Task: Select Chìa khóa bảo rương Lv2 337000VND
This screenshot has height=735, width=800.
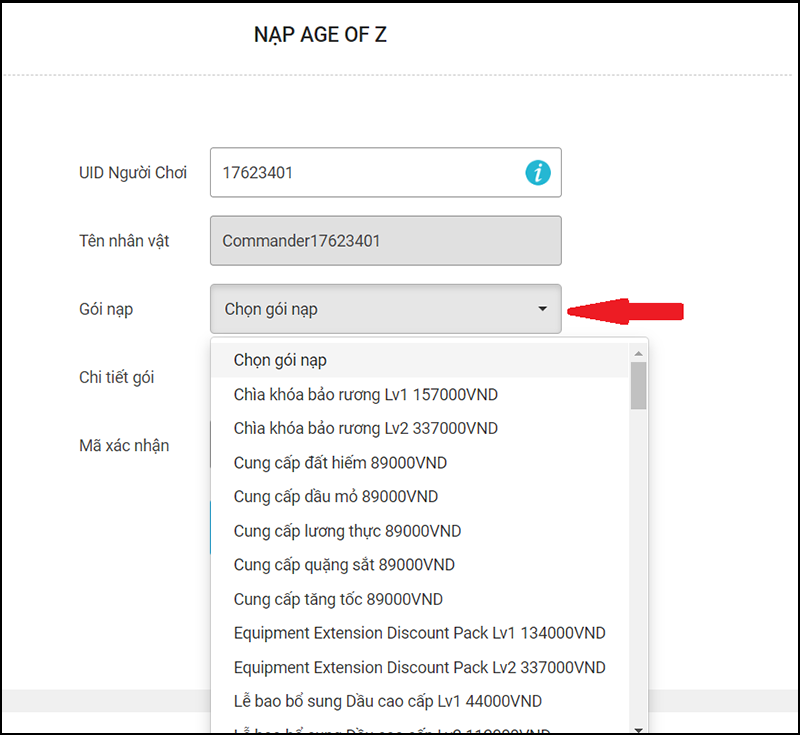Action: [x=419, y=428]
